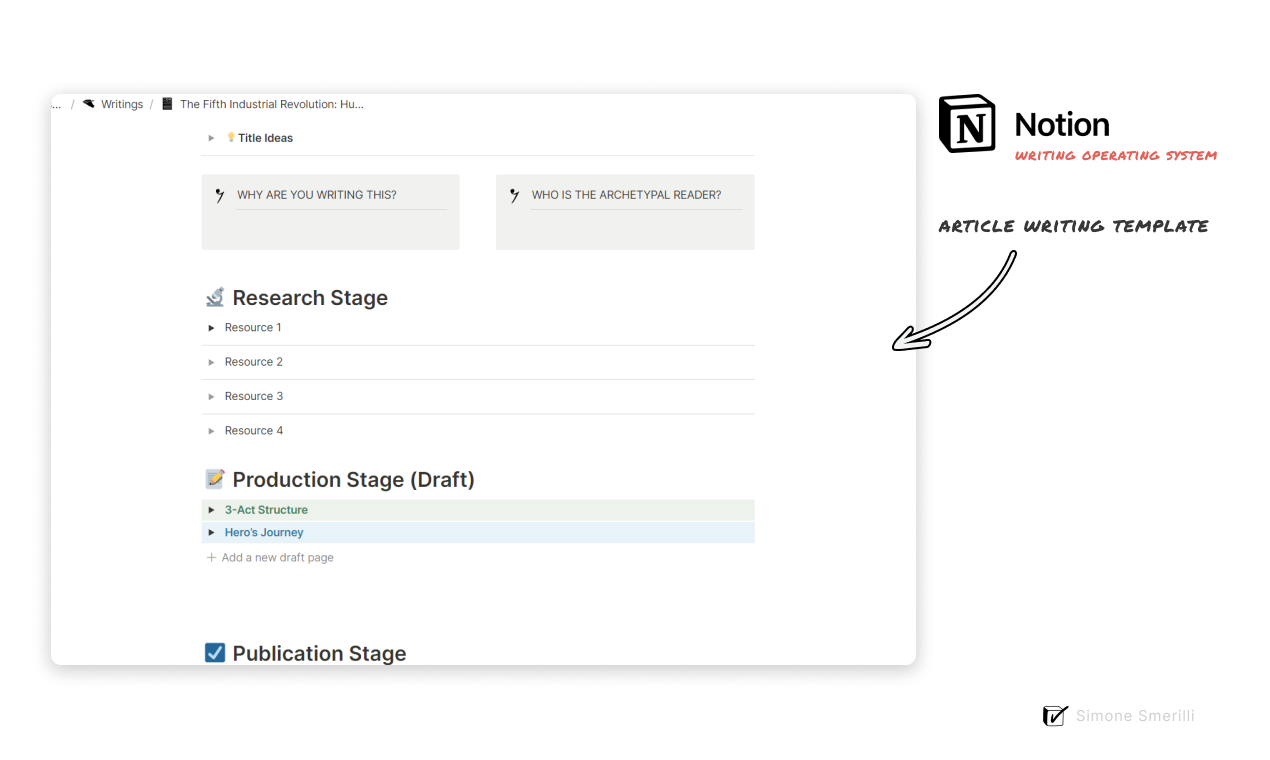The width and height of the screenshot is (1270, 760).
Task: Expand the Title Ideas toggle
Action: point(210,138)
